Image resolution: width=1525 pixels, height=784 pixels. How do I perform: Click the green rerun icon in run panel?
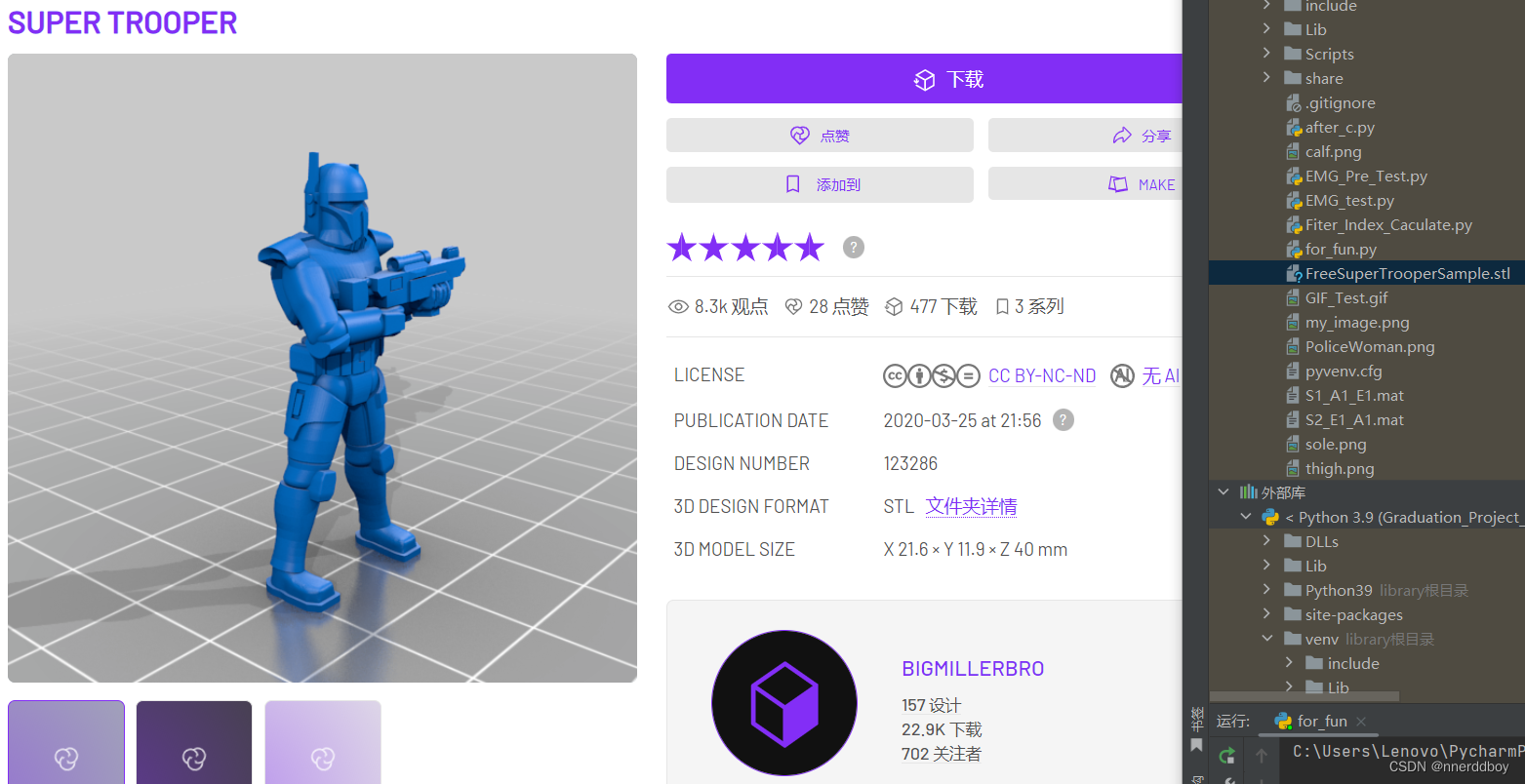pyautogui.click(x=1227, y=755)
